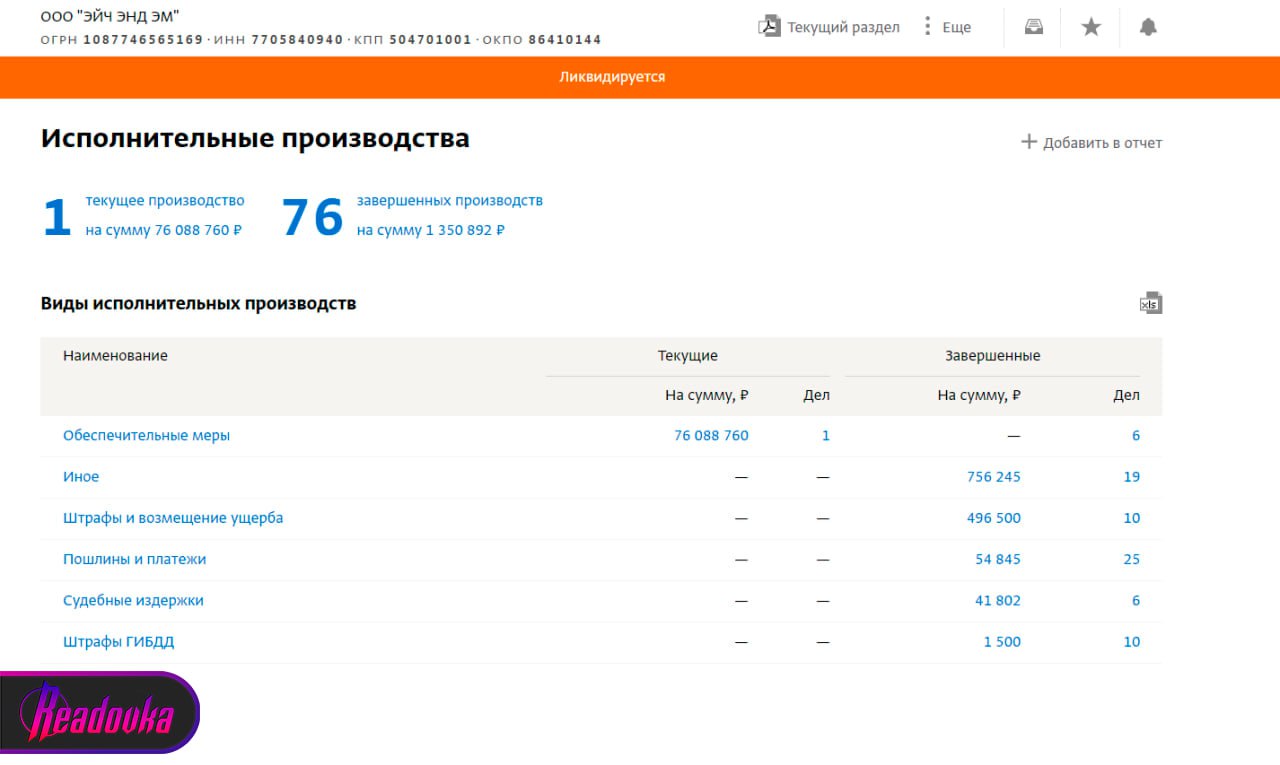Click the текущее производство summary link

pos(165,201)
